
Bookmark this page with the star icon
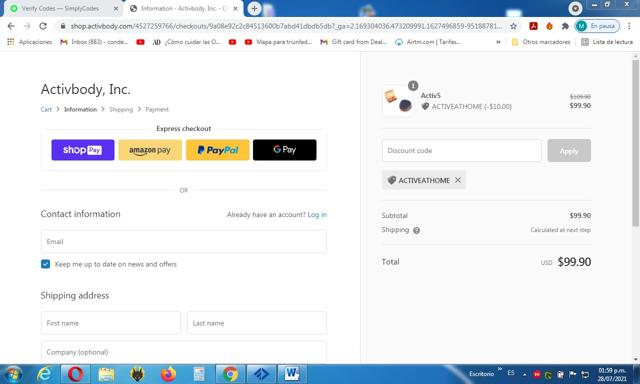coord(513,26)
